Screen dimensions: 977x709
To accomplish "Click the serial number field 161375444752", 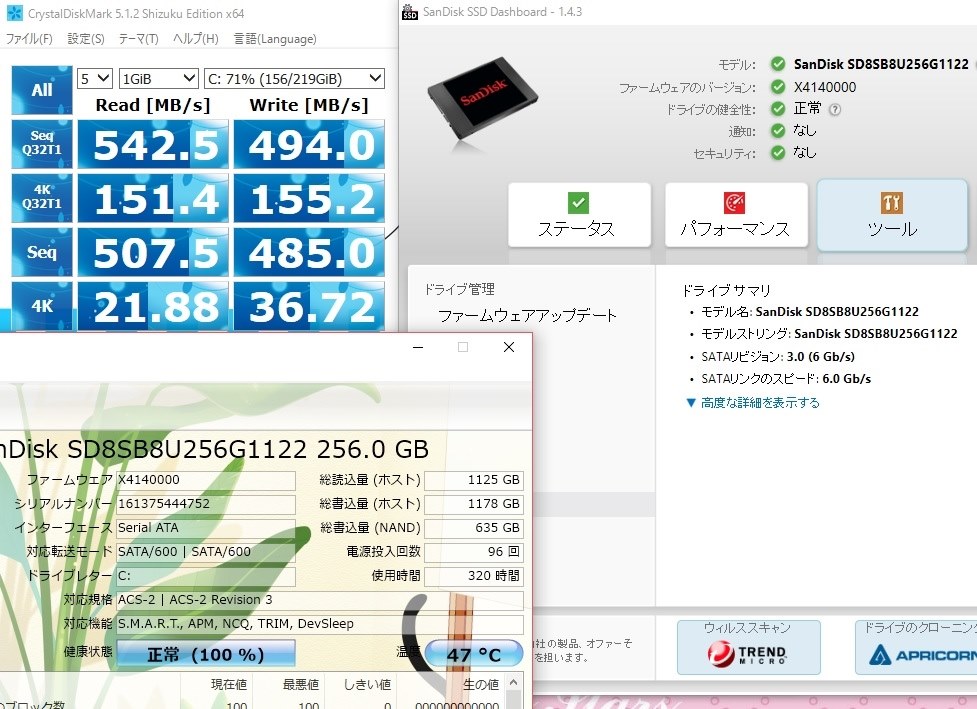I will (x=206, y=504).
